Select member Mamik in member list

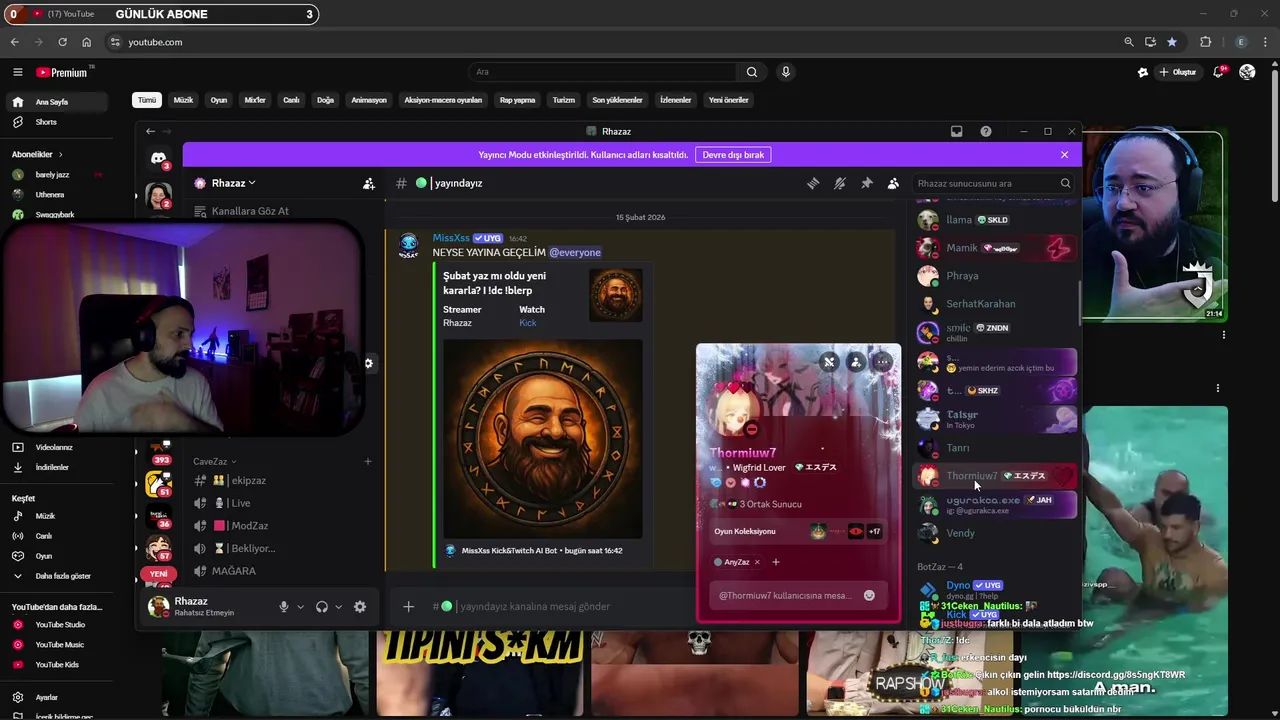pos(996,248)
